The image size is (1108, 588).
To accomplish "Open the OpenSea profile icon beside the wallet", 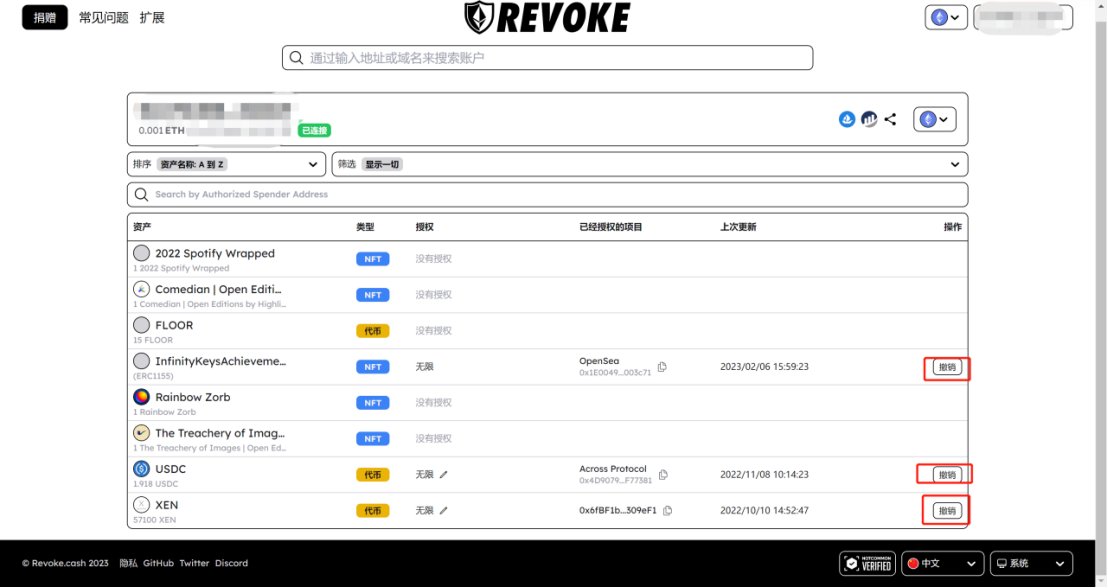I will (847, 119).
